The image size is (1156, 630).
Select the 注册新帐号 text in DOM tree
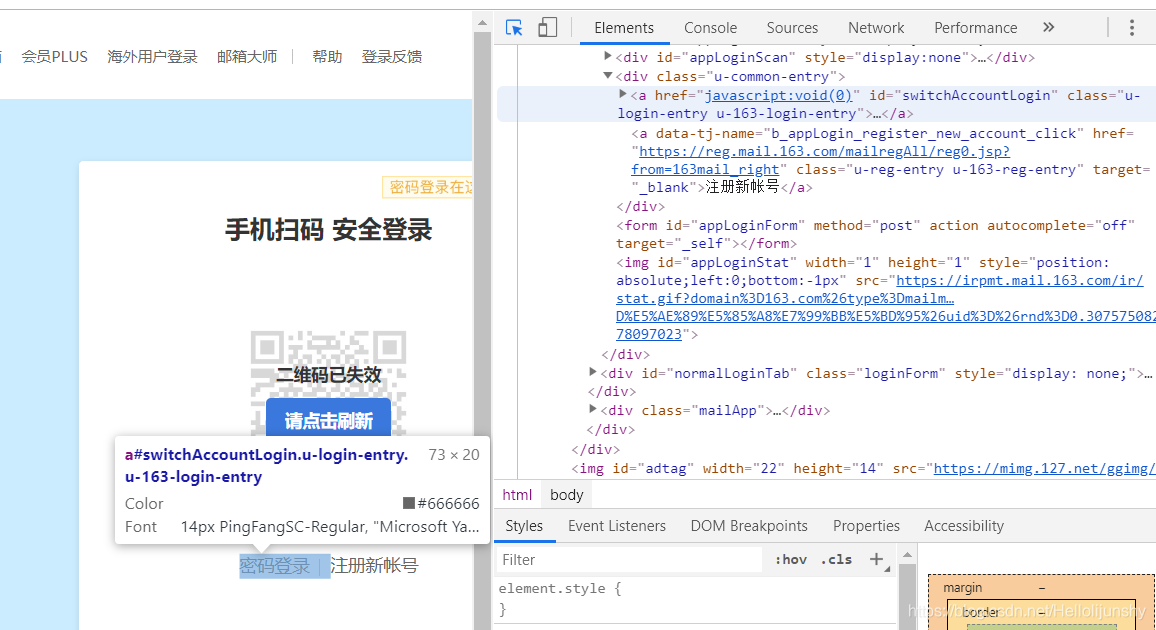pos(742,187)
